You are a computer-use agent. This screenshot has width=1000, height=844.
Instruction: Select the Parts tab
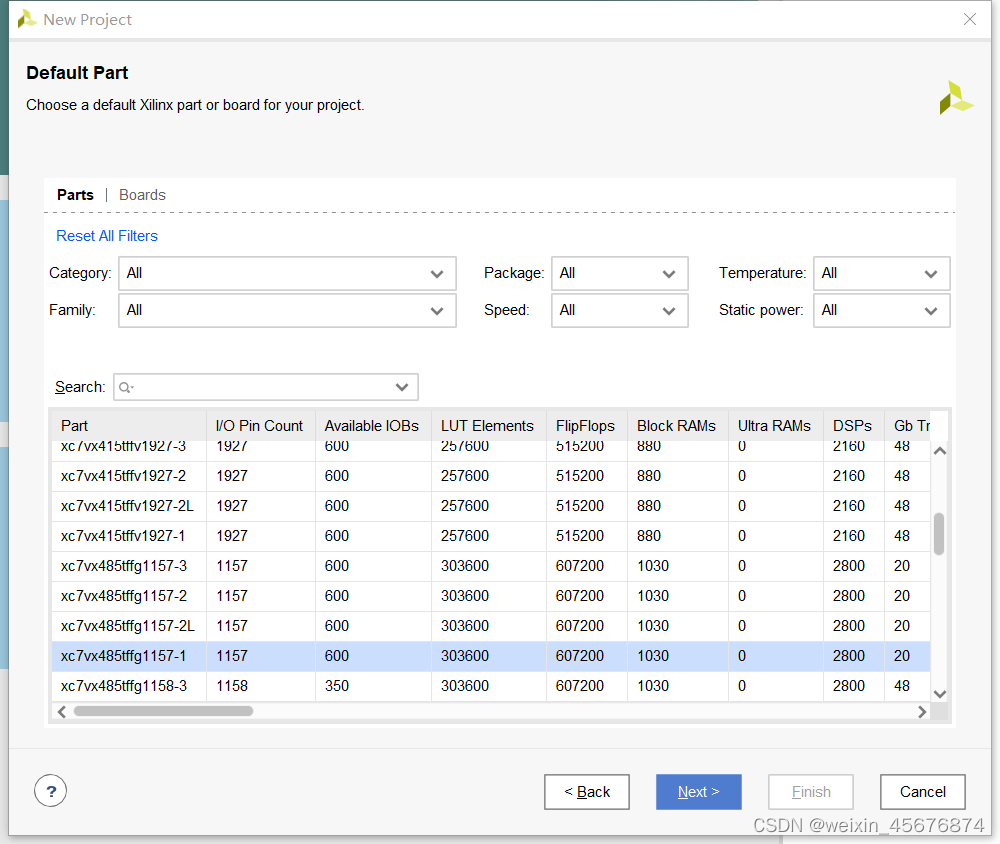coord(75,195)
